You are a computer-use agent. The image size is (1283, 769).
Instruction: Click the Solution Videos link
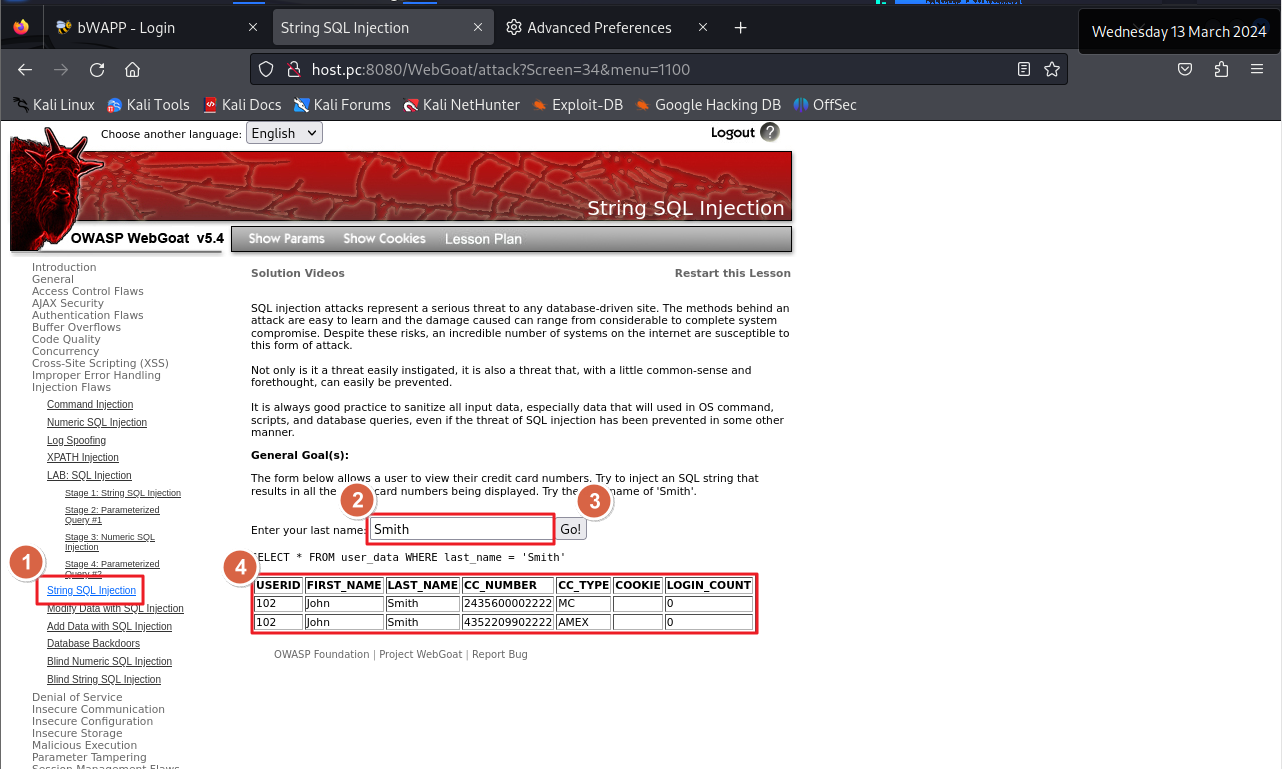pyautogui.click(x=298, y=273)
